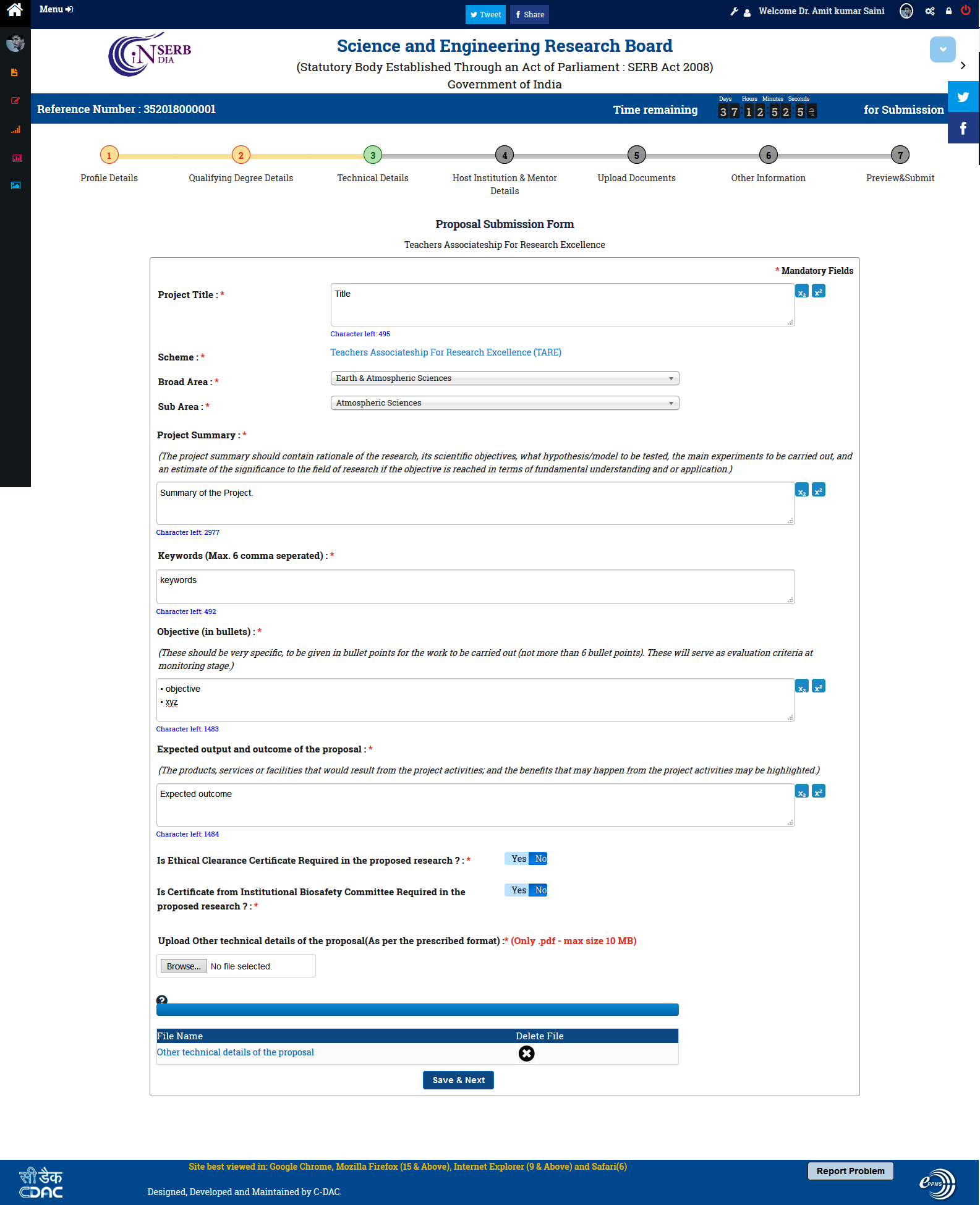
Task: Open the Facebook side share icon
Action: pos(963,129)
